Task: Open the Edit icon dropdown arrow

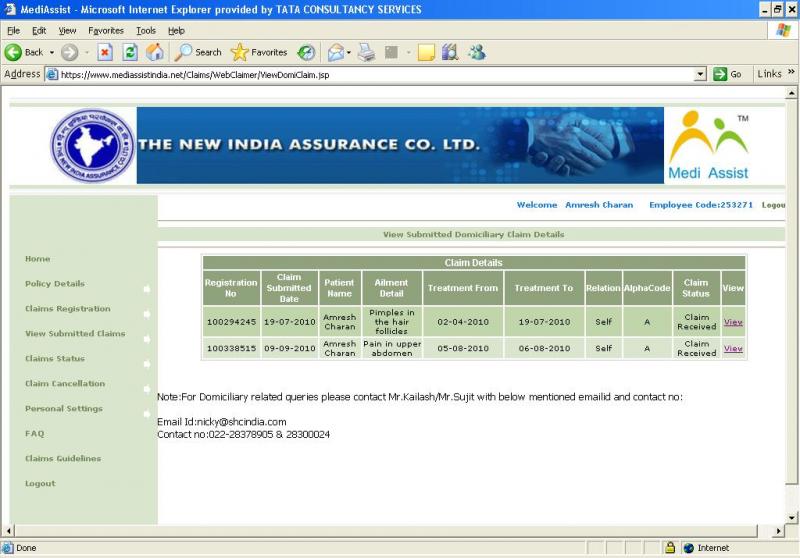Action: click(x=408, y=52)
